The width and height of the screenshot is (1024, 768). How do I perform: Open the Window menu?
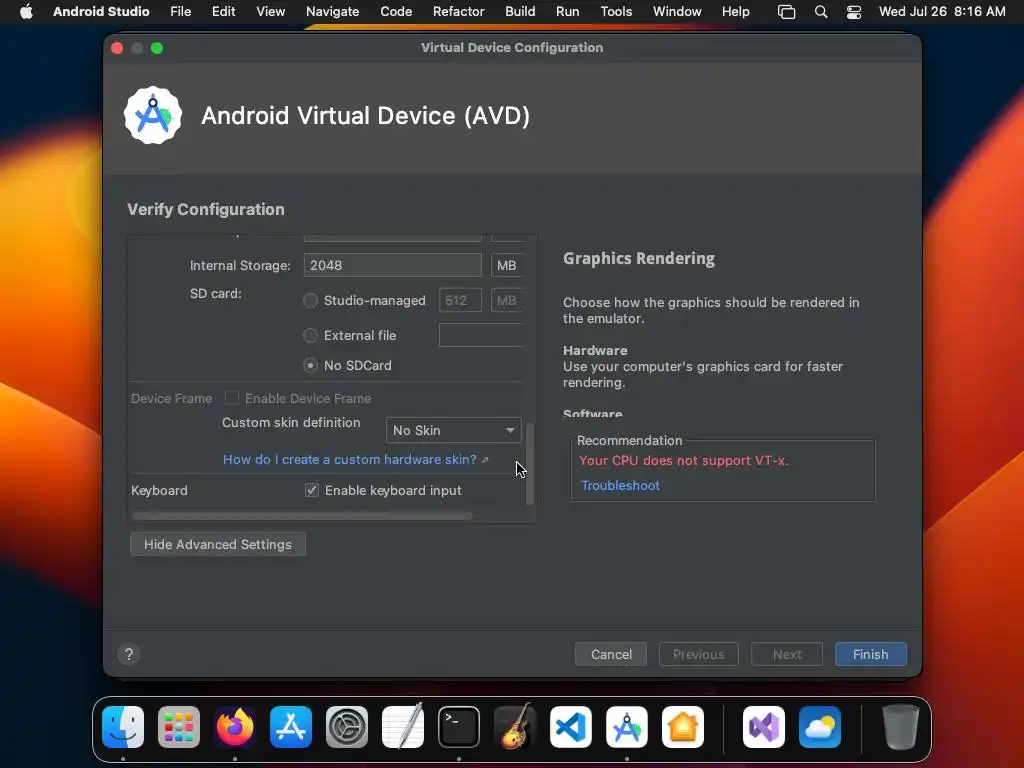(x=677, y=11)
